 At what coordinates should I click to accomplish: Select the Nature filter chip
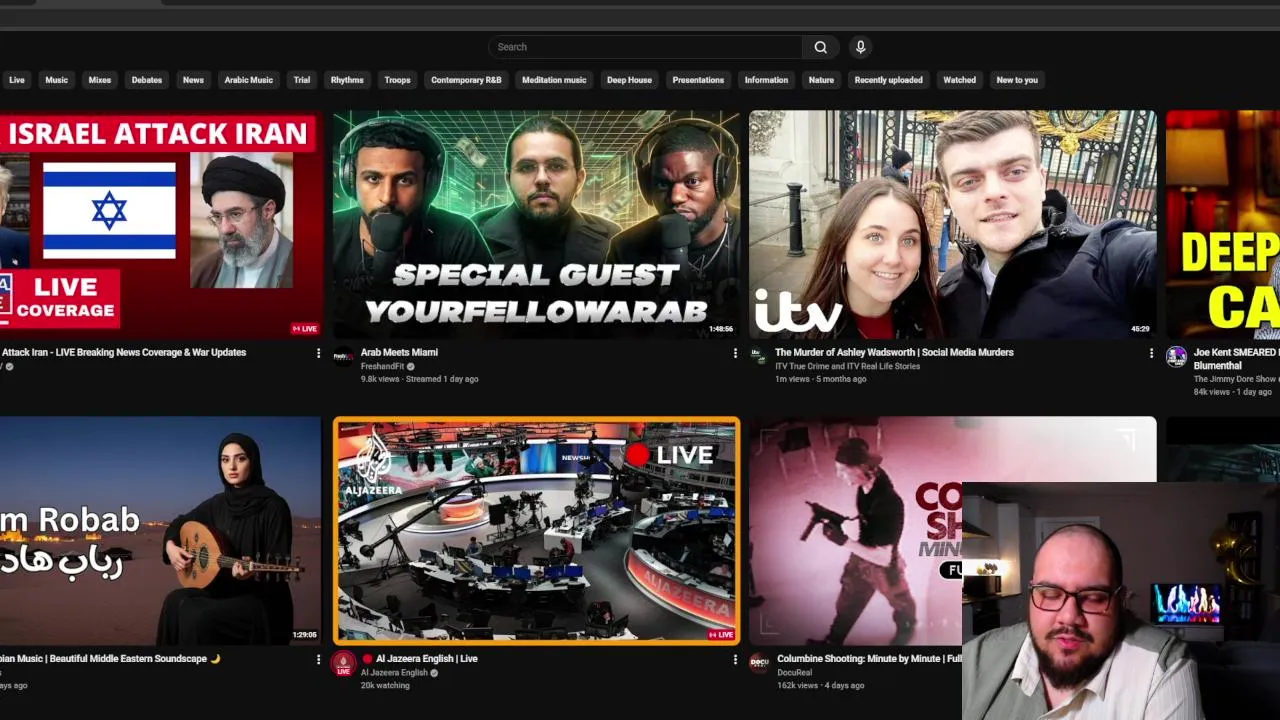click(821, 80)
